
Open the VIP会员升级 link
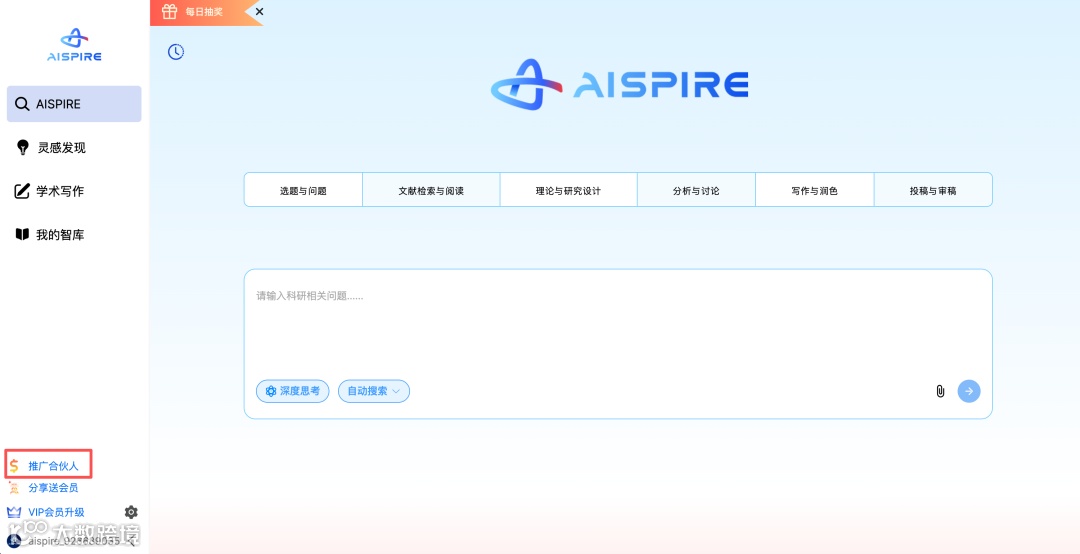(56, 512)
